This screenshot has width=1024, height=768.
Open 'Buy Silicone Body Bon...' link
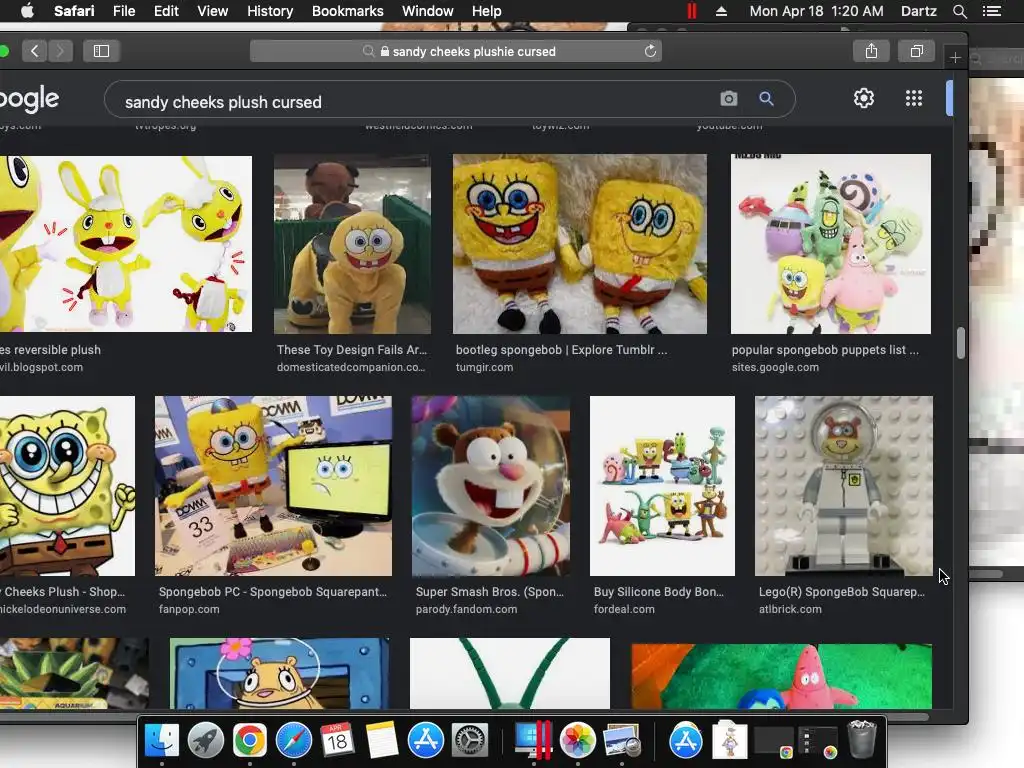(658, 592)
